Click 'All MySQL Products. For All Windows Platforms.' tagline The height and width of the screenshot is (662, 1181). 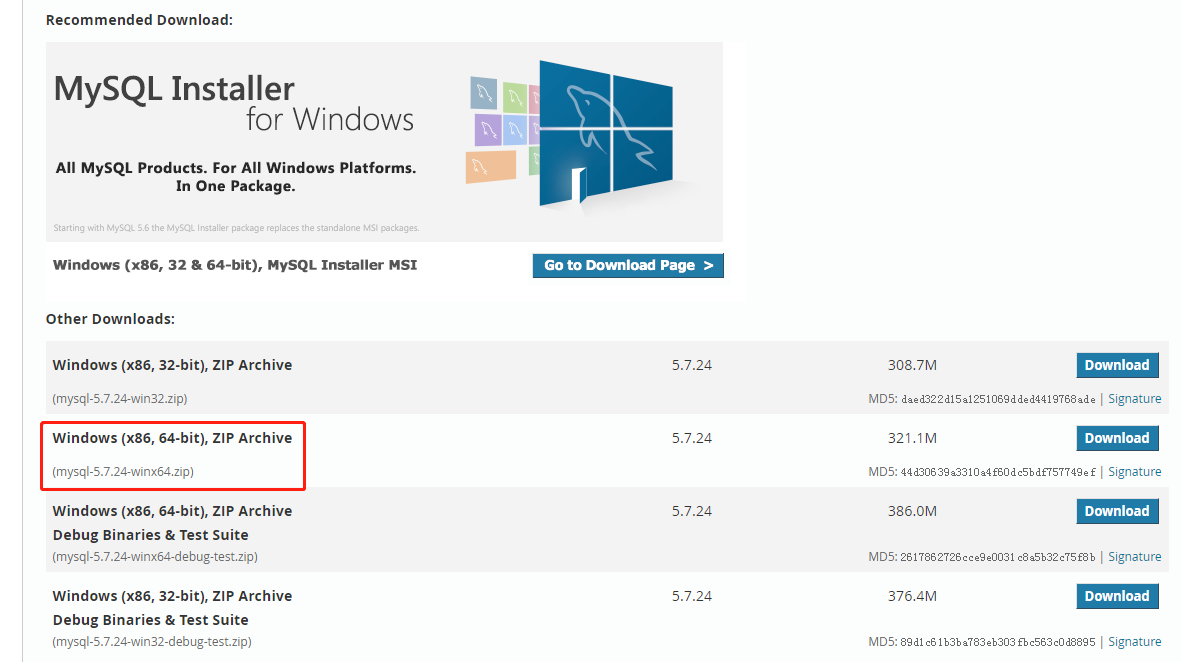(x=236, y=168)
